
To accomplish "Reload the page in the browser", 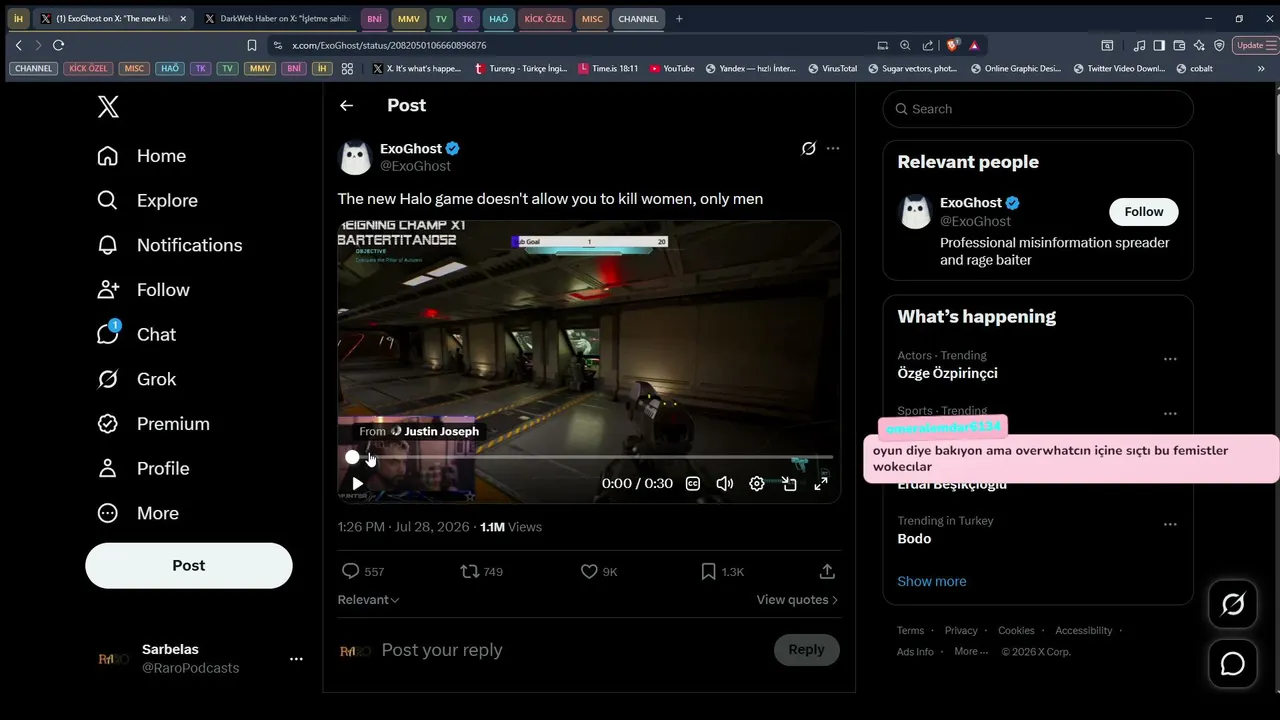I will [58, 45].
